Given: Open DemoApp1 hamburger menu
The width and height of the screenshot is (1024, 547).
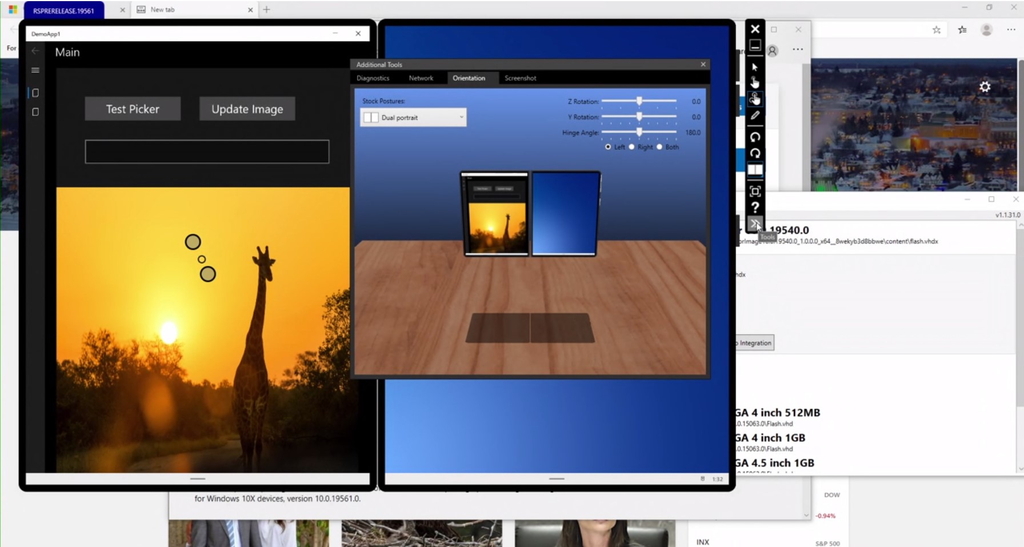Looking at the screenshot, I should [x=35, y=70].
